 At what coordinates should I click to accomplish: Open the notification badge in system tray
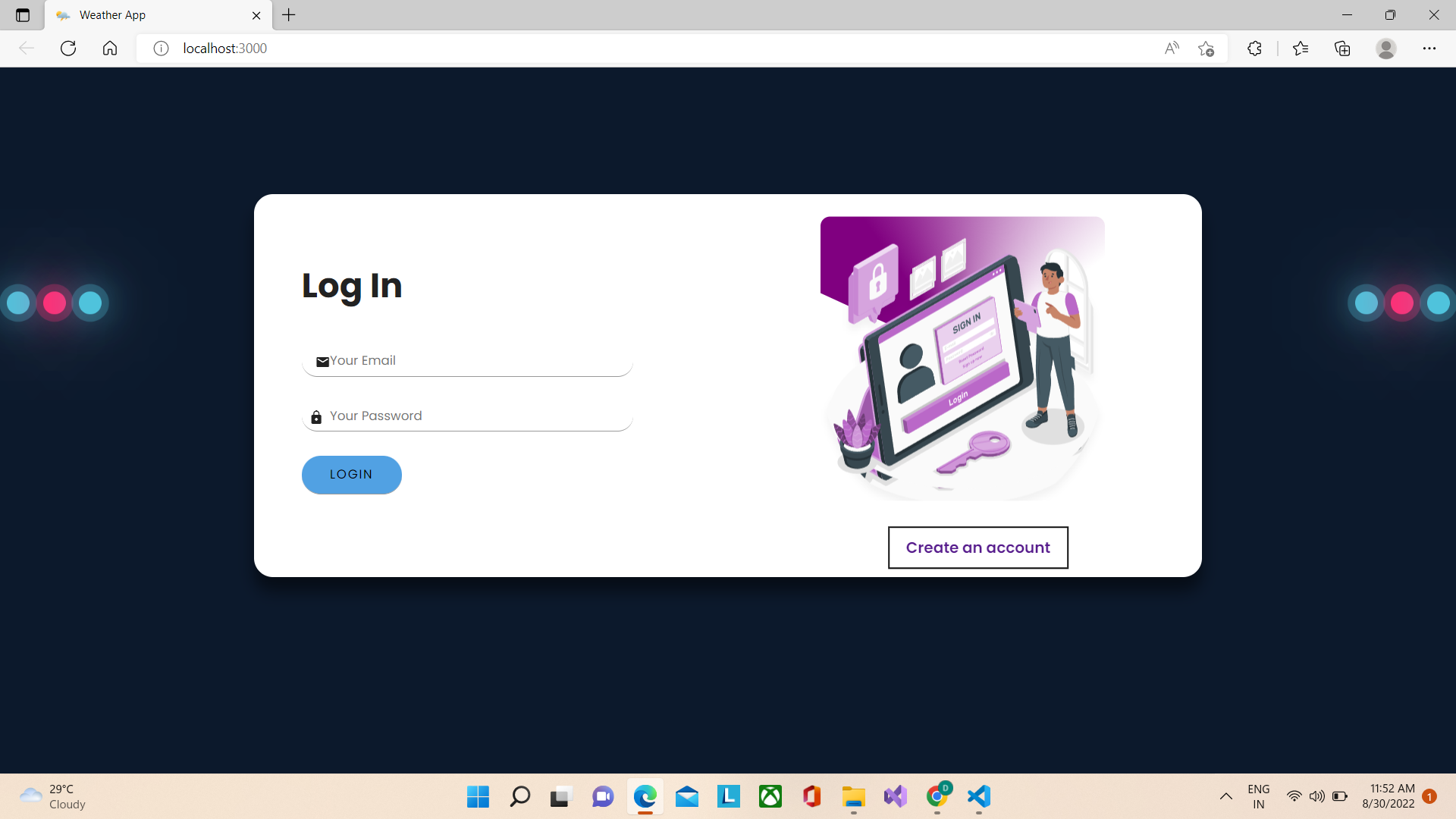(1429, 797)
